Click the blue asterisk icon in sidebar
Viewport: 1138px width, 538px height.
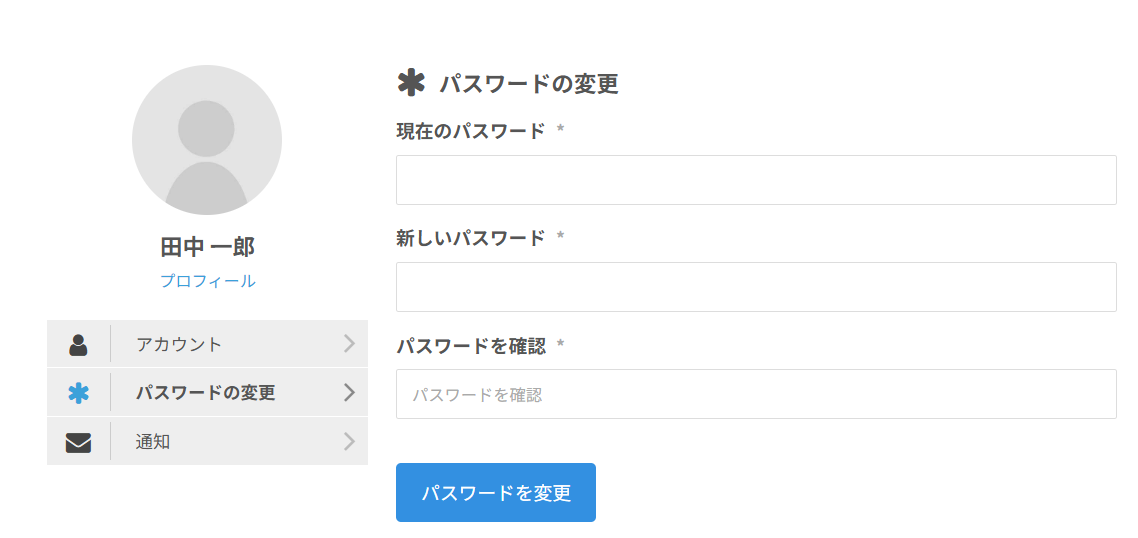78,393
